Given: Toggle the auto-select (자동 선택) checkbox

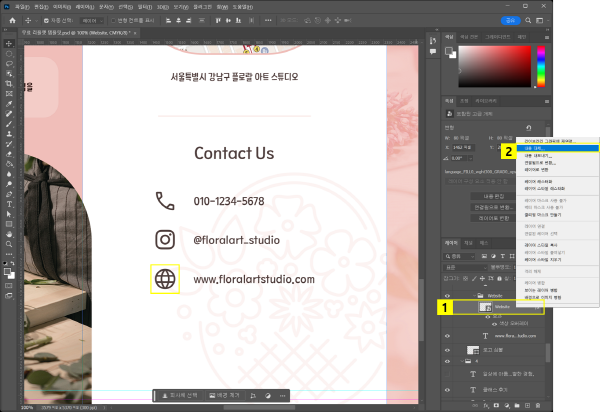Looking at the screenshot, I should tap(46, 20).
